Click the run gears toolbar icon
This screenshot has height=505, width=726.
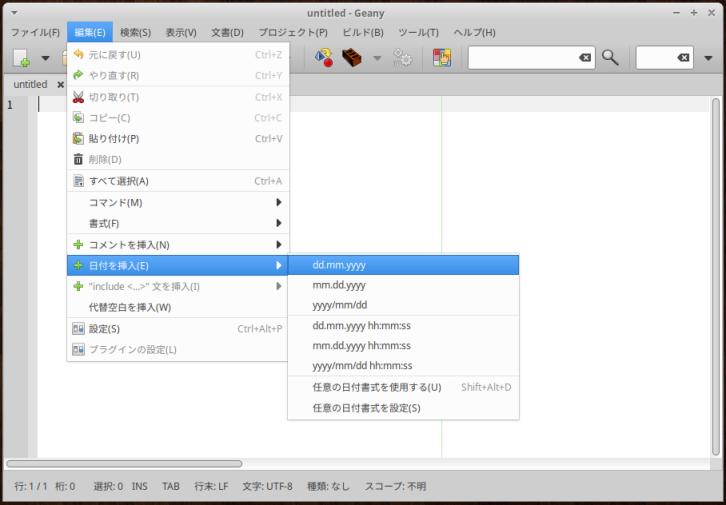[402, 58]
